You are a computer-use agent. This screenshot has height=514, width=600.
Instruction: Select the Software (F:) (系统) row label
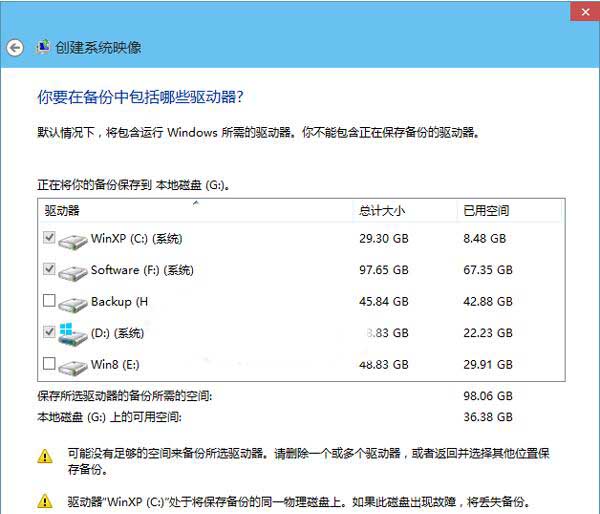pos(142,270)
